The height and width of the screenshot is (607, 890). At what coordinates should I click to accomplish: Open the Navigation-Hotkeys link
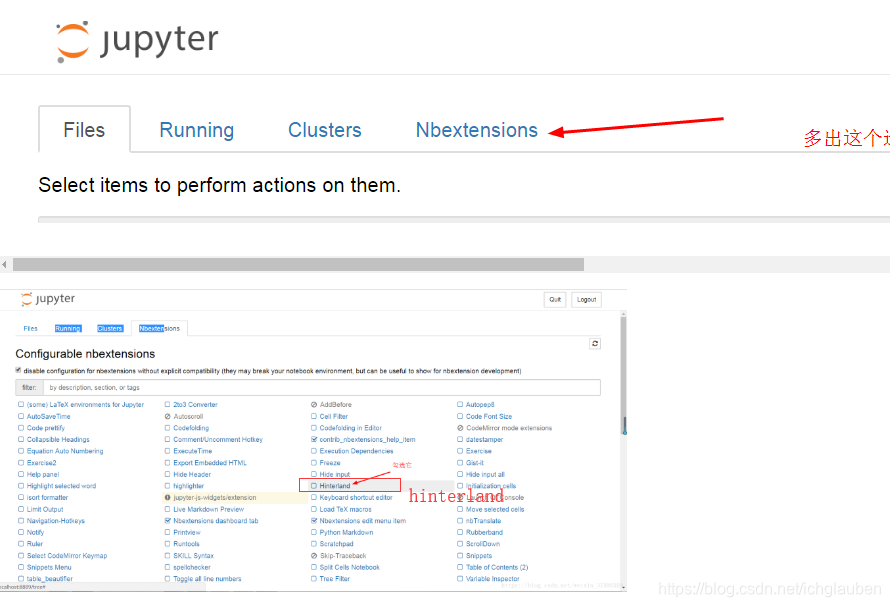pos(56,521)
